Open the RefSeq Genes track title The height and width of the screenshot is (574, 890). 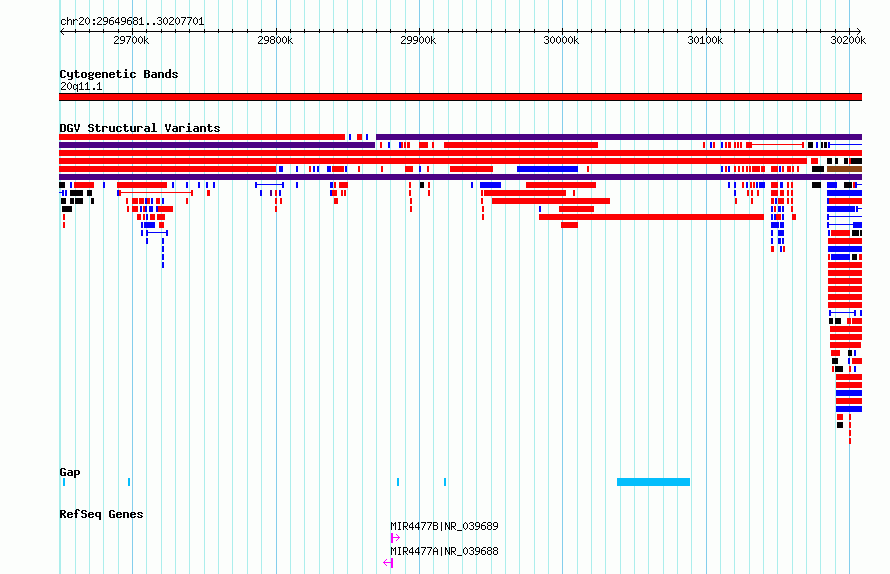pos(101,514)
